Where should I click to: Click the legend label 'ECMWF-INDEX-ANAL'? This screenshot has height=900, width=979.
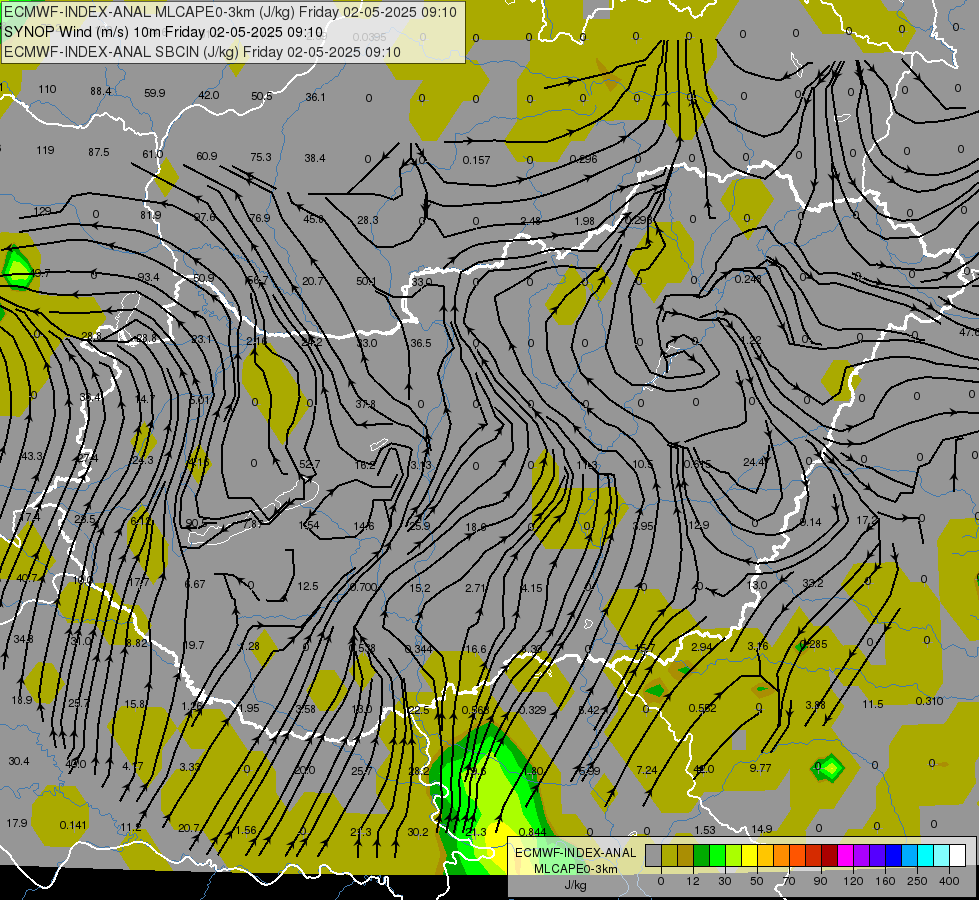coord(575,853)
